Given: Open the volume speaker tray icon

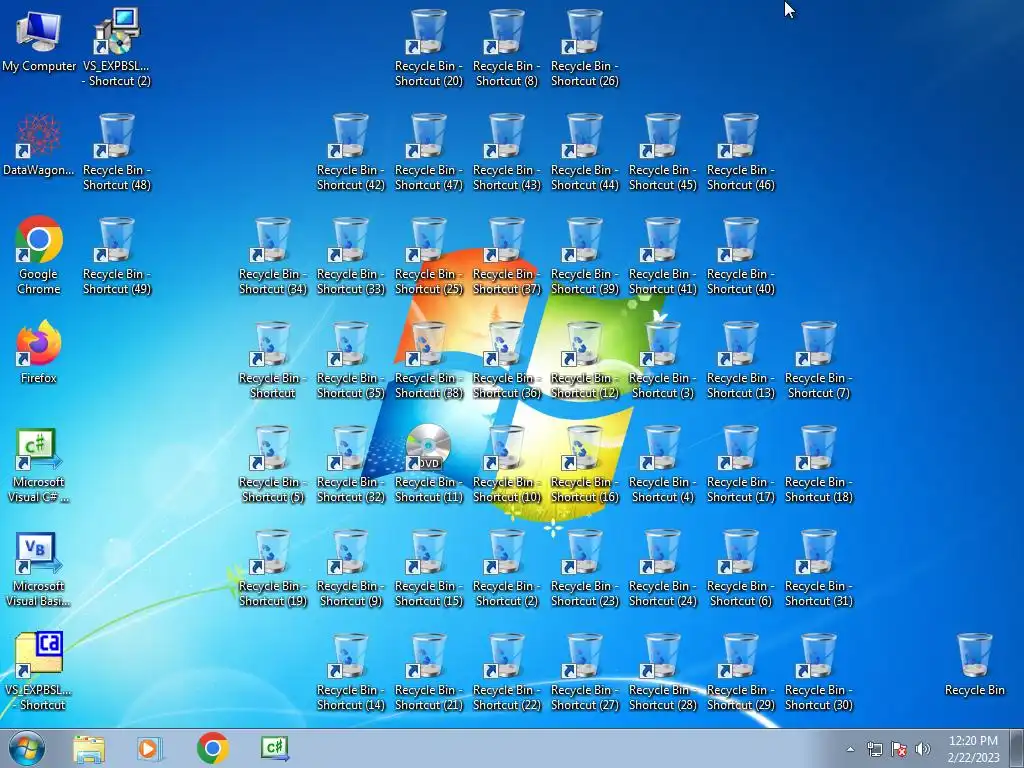Looking at the screenshot, I should click(x=923, y=749).
